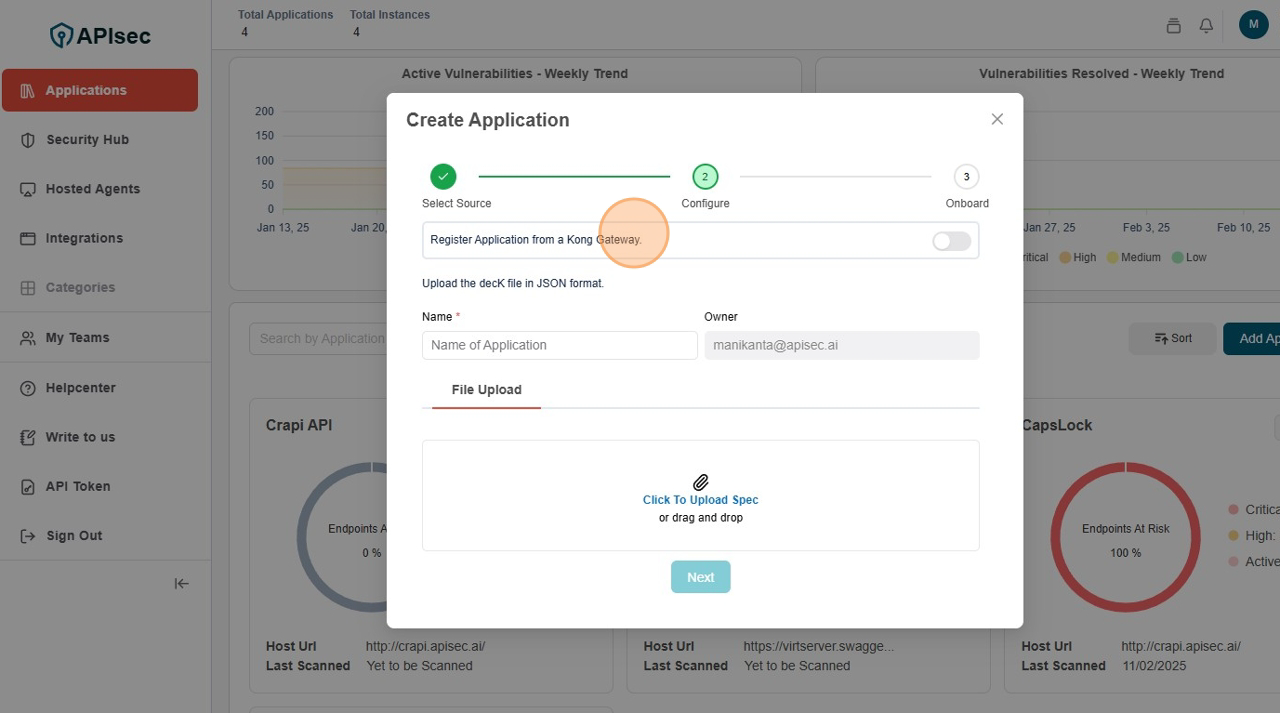Open the archive box icon in header
The width and height of the screenshot is (1280, 713).
(x=1173, y=26)
